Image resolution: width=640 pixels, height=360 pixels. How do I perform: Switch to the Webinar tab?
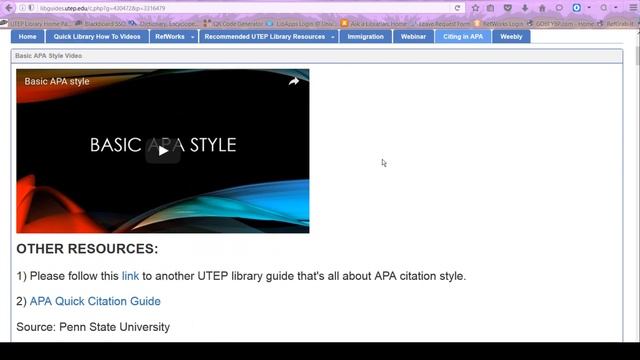tap(413, 37)
